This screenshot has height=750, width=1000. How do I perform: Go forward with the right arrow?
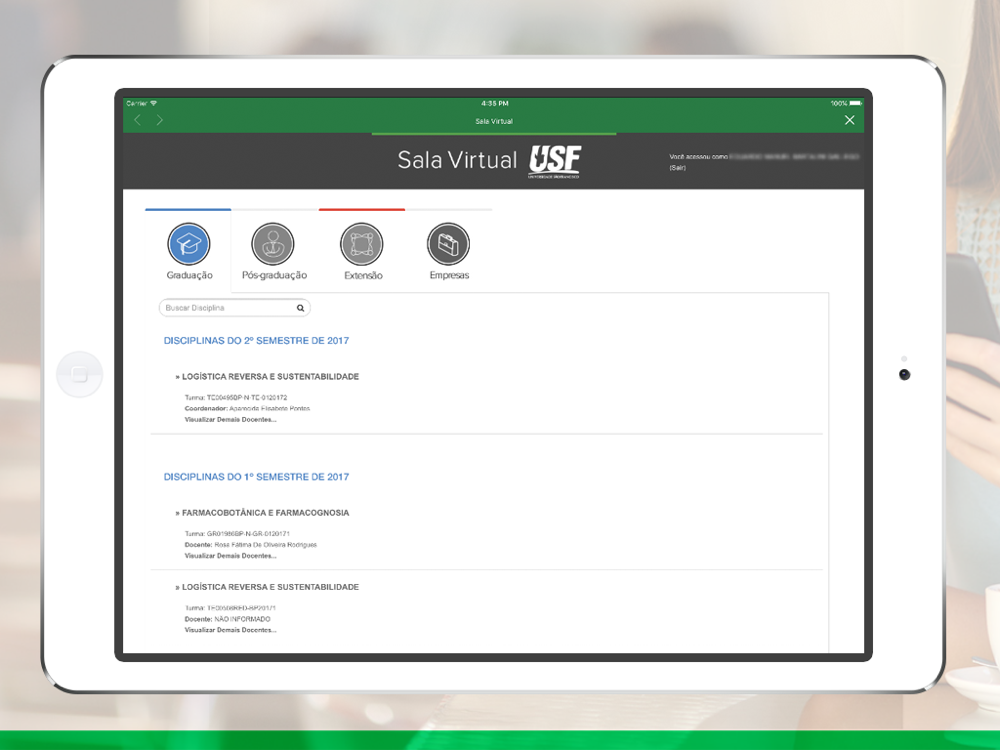[160, 120]
